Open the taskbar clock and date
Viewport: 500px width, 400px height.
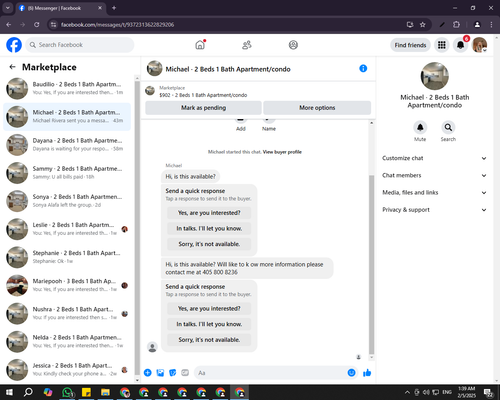tap(466, 392)
